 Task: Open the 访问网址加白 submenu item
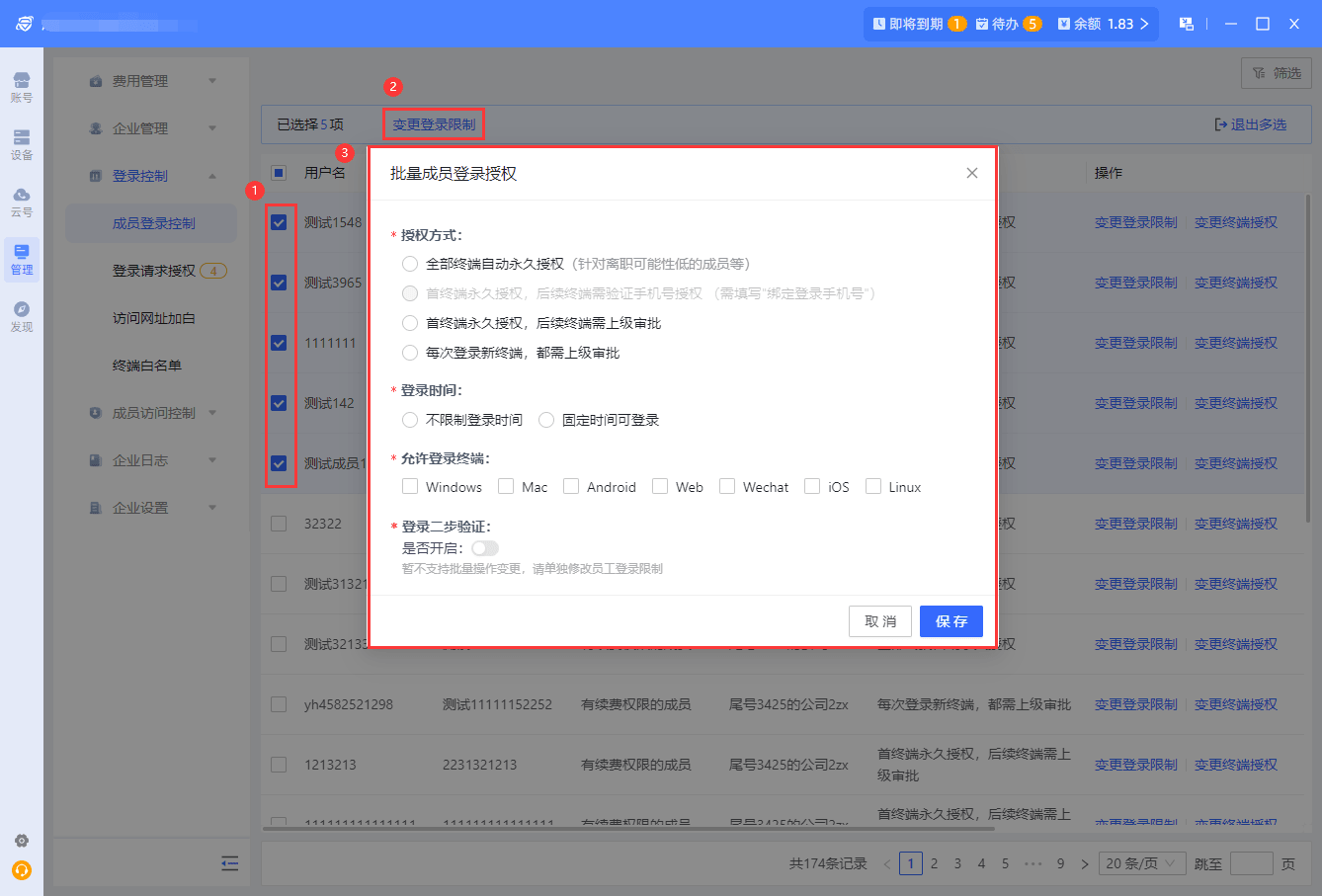click(151, 318)
